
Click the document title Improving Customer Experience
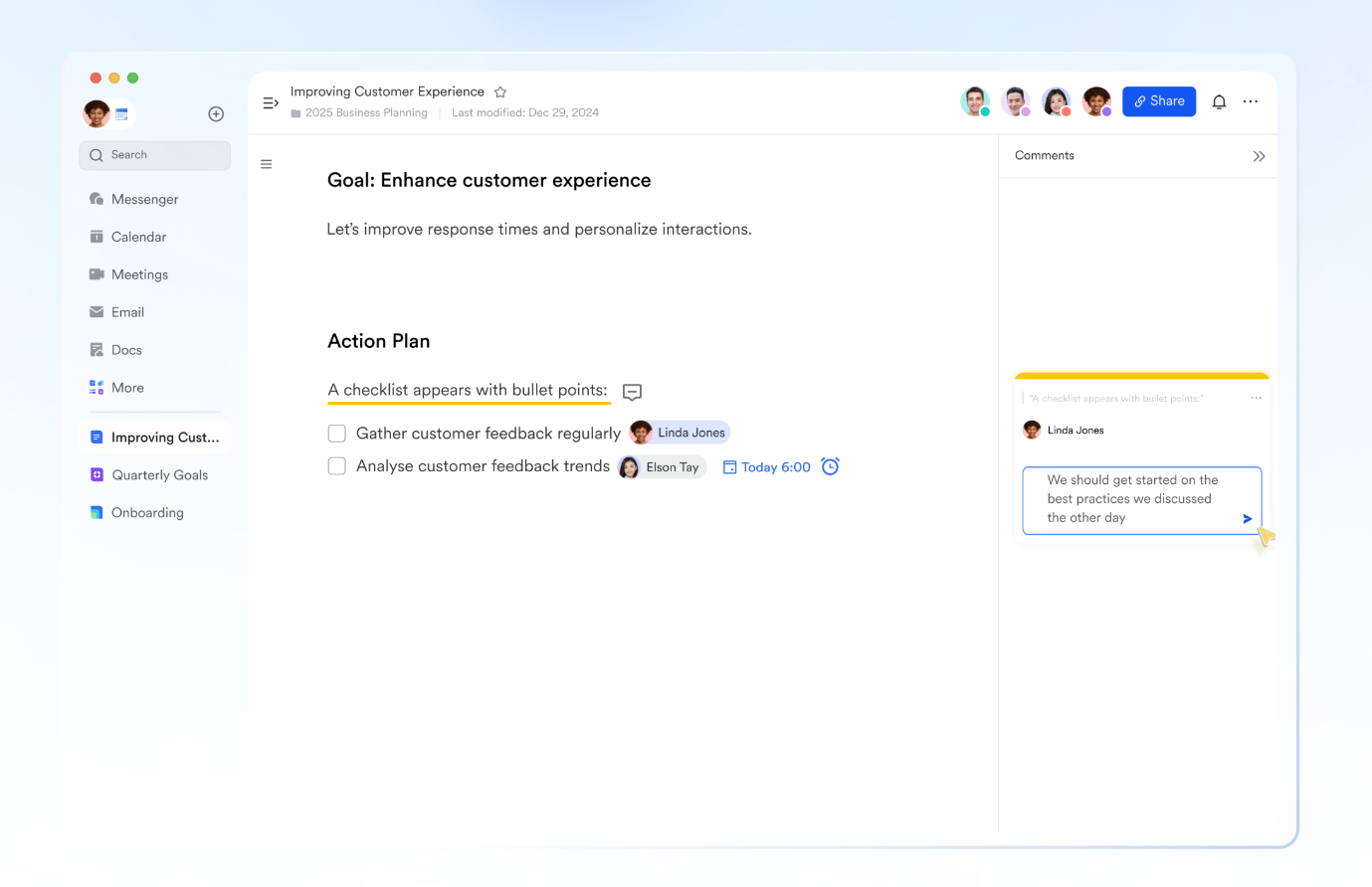[x=388, y=91]
